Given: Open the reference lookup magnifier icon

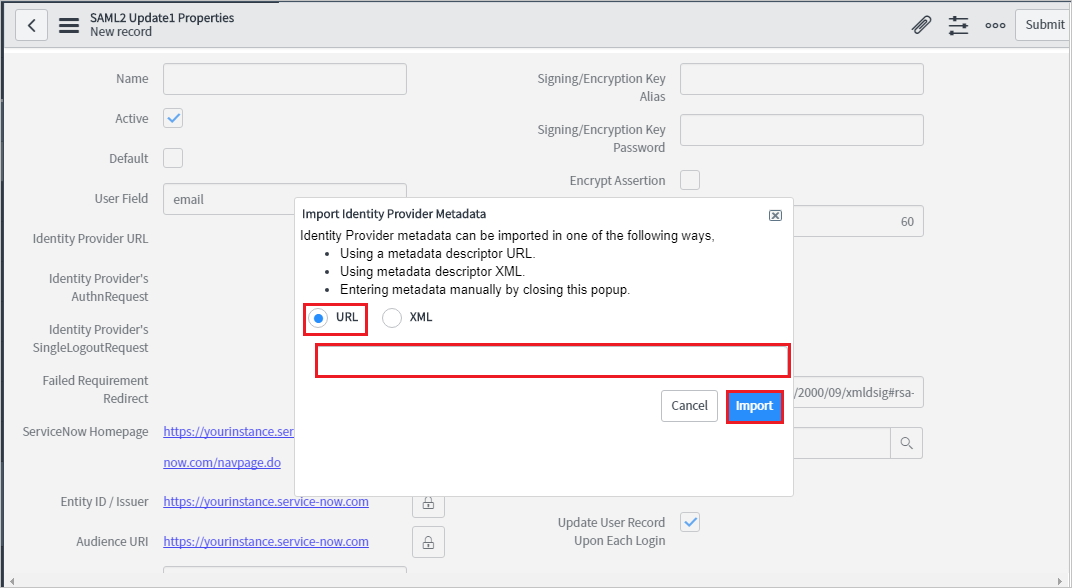Looking at the screenshot, I should (906, 442).
